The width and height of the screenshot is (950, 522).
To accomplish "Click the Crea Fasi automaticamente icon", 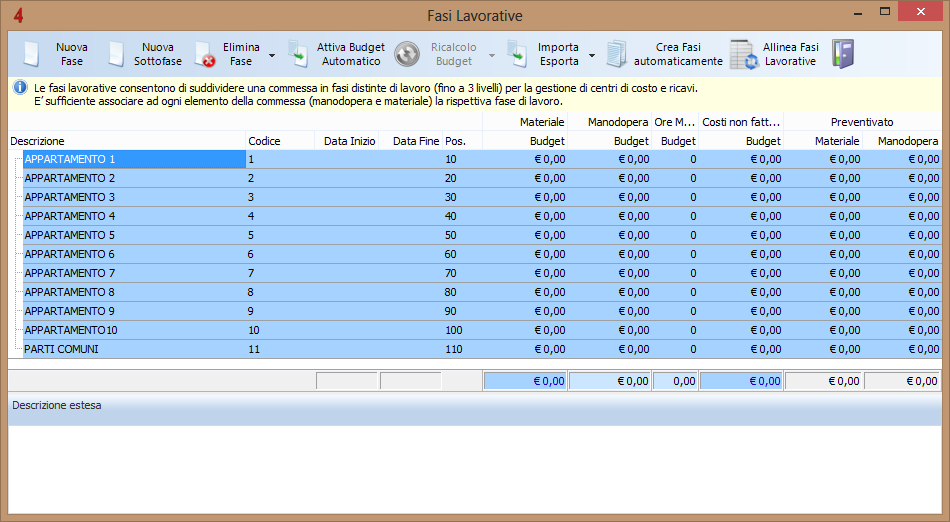I will [x=616, y=54].
